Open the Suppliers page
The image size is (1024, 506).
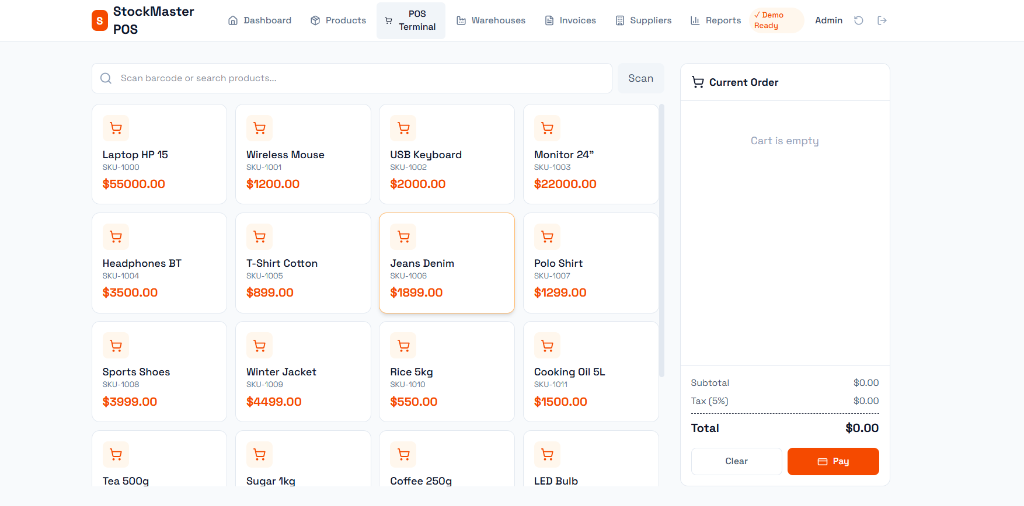(643, 20)
